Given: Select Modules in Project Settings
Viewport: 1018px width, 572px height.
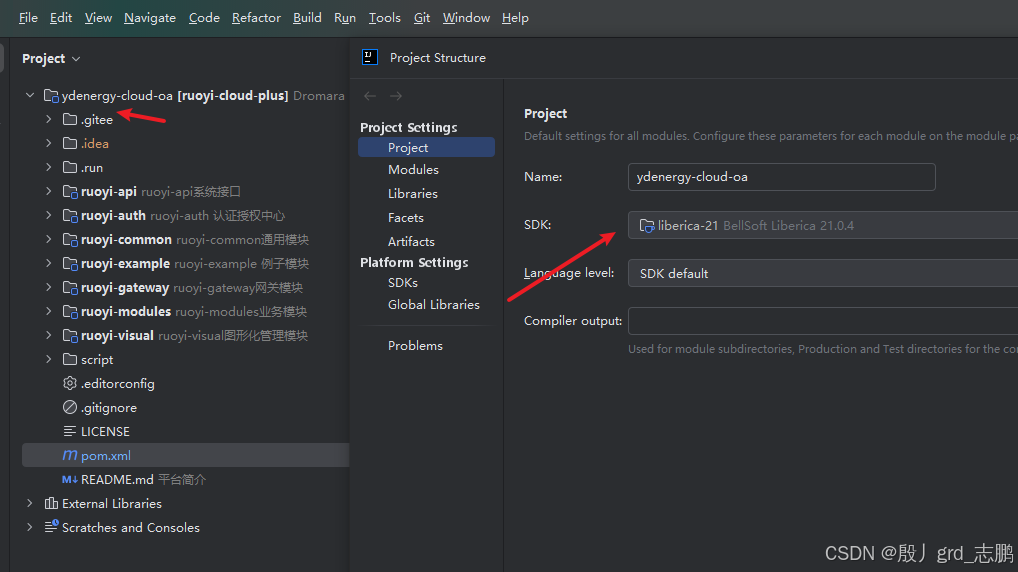Looking at the screenshot, I should 414,169.
